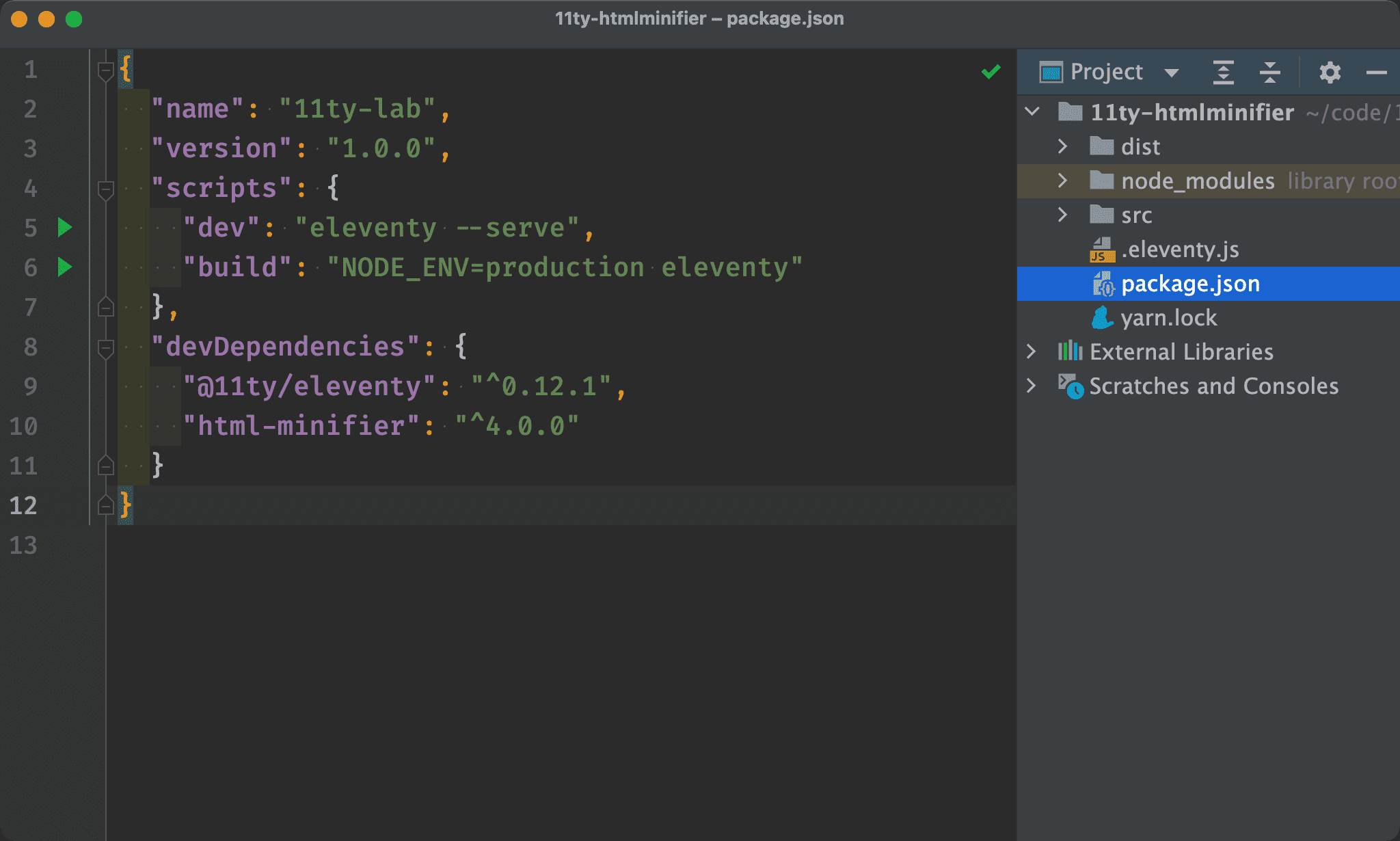This screenshot has width=1400, height=841.
Task: Open .eleventy.js in the tree
Action: [x=1180, y=250]
